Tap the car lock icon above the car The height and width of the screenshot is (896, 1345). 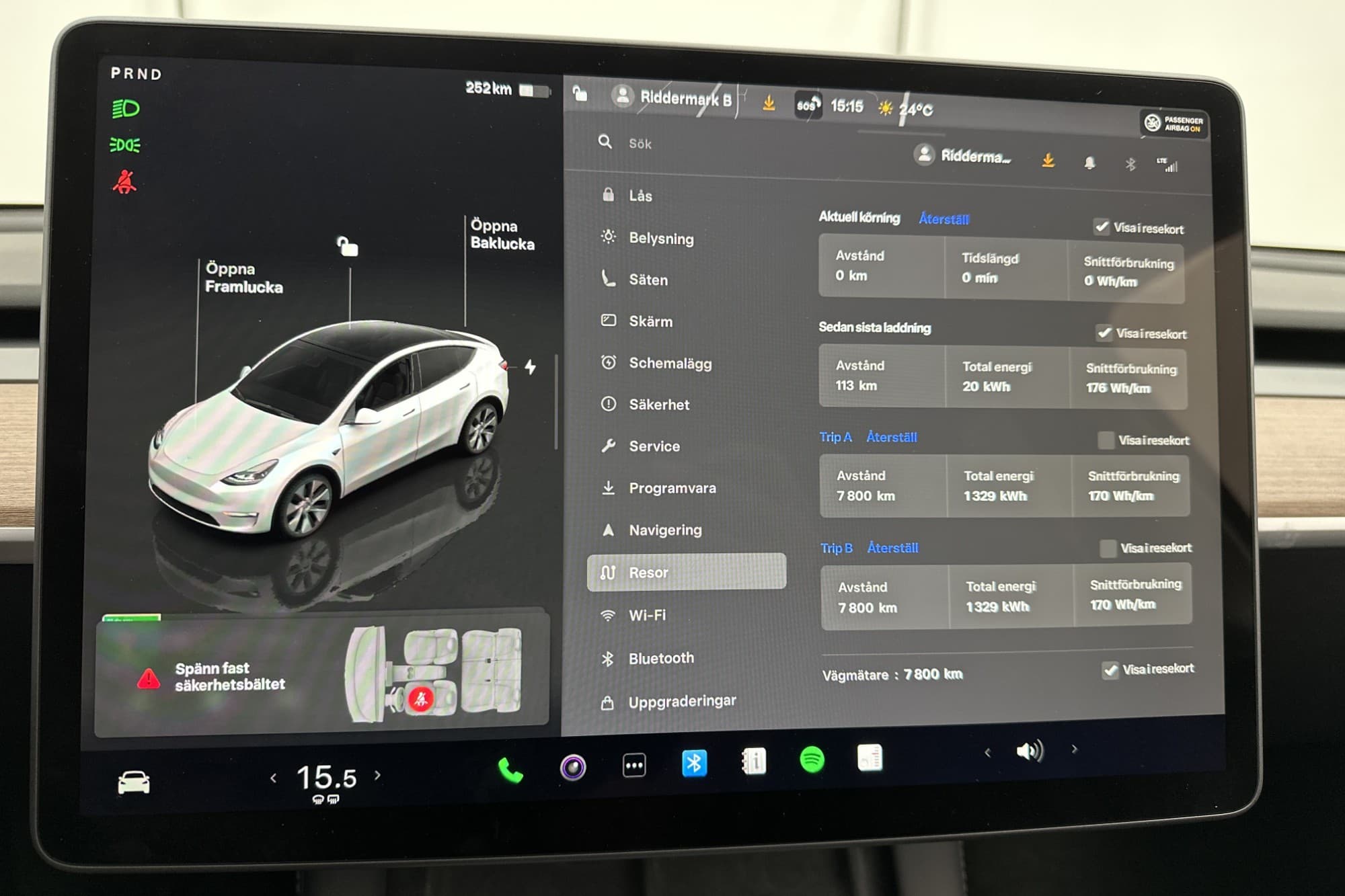[x=347, y=246]
